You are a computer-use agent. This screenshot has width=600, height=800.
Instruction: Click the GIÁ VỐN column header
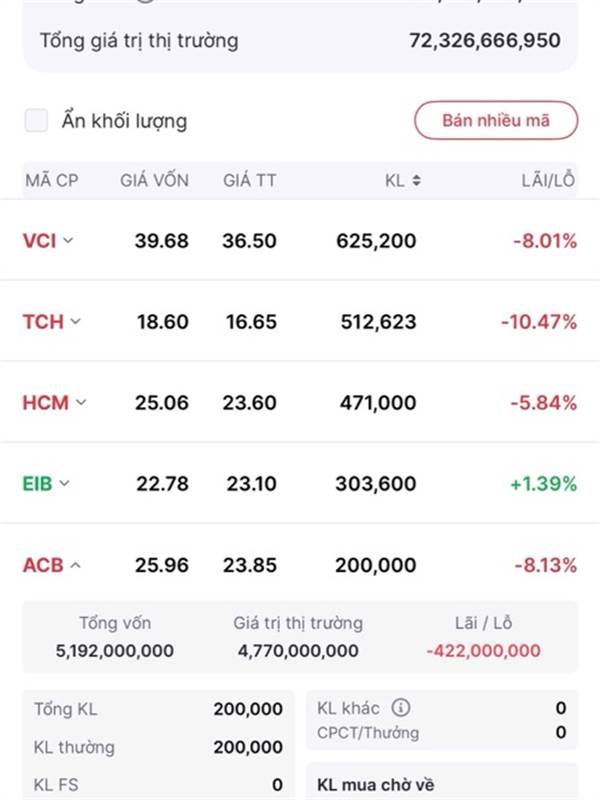point(154,181)
